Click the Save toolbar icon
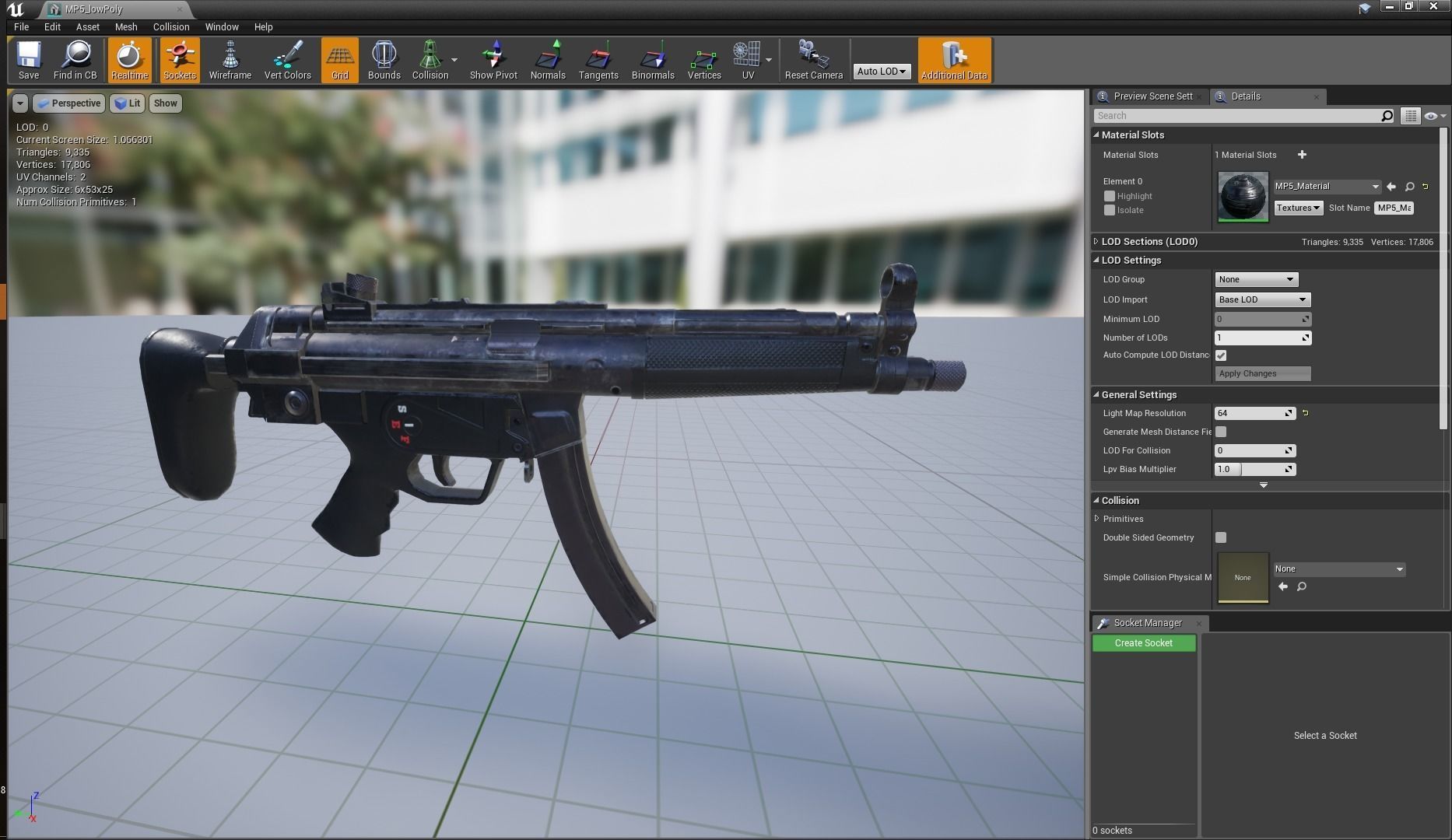 (x=29, y=60)
